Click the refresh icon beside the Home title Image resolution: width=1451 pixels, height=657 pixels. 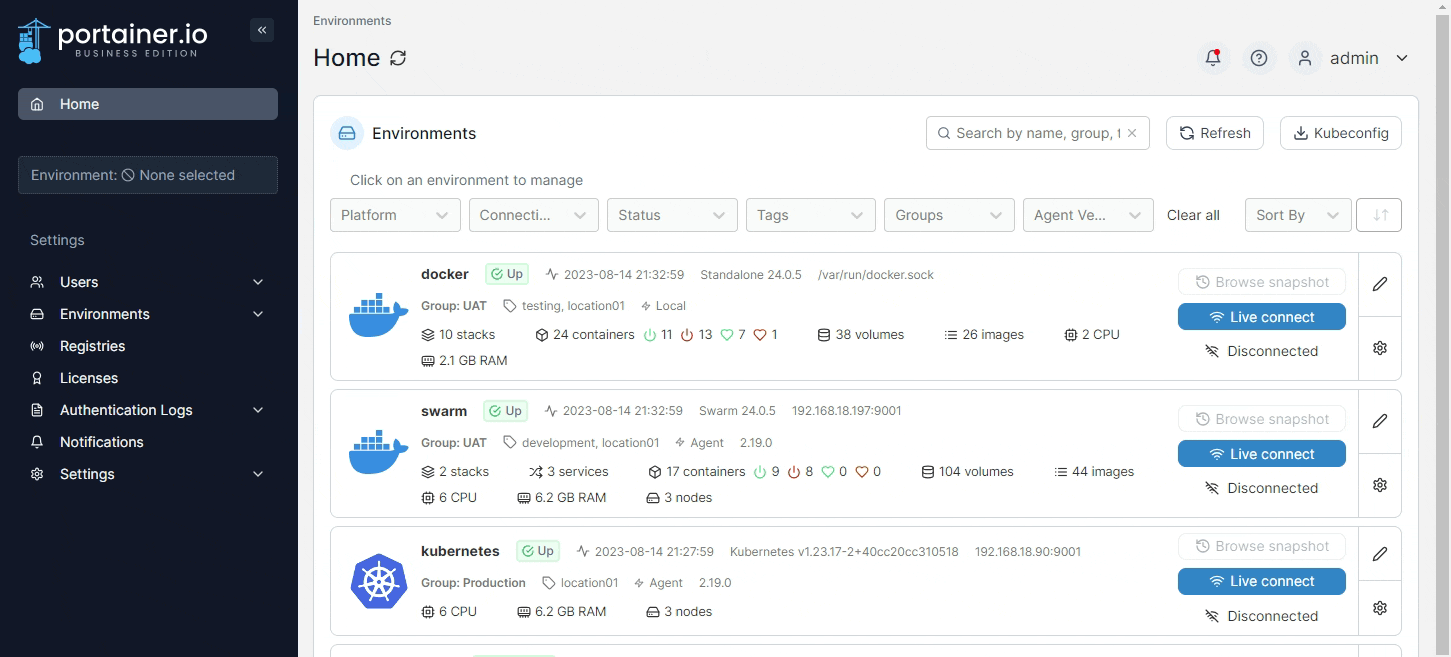coord(398,58)
